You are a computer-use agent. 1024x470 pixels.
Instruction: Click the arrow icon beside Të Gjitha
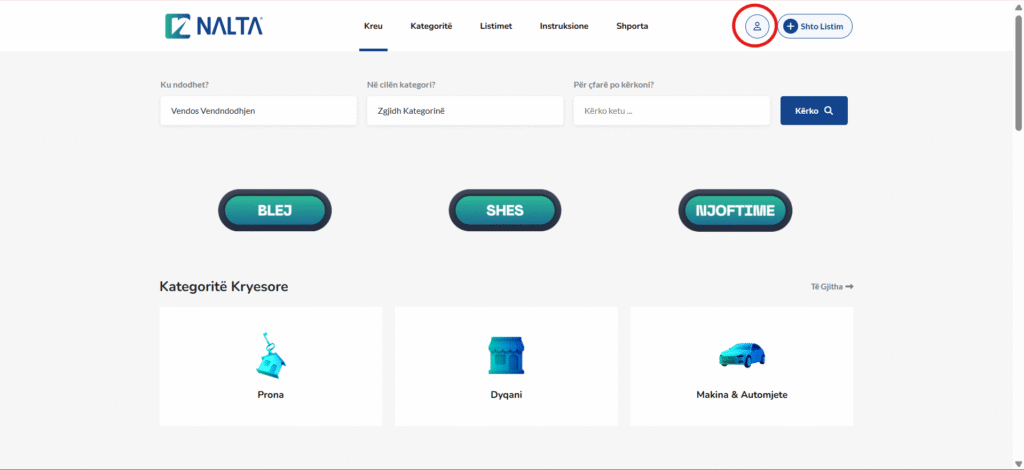(849, 287)
